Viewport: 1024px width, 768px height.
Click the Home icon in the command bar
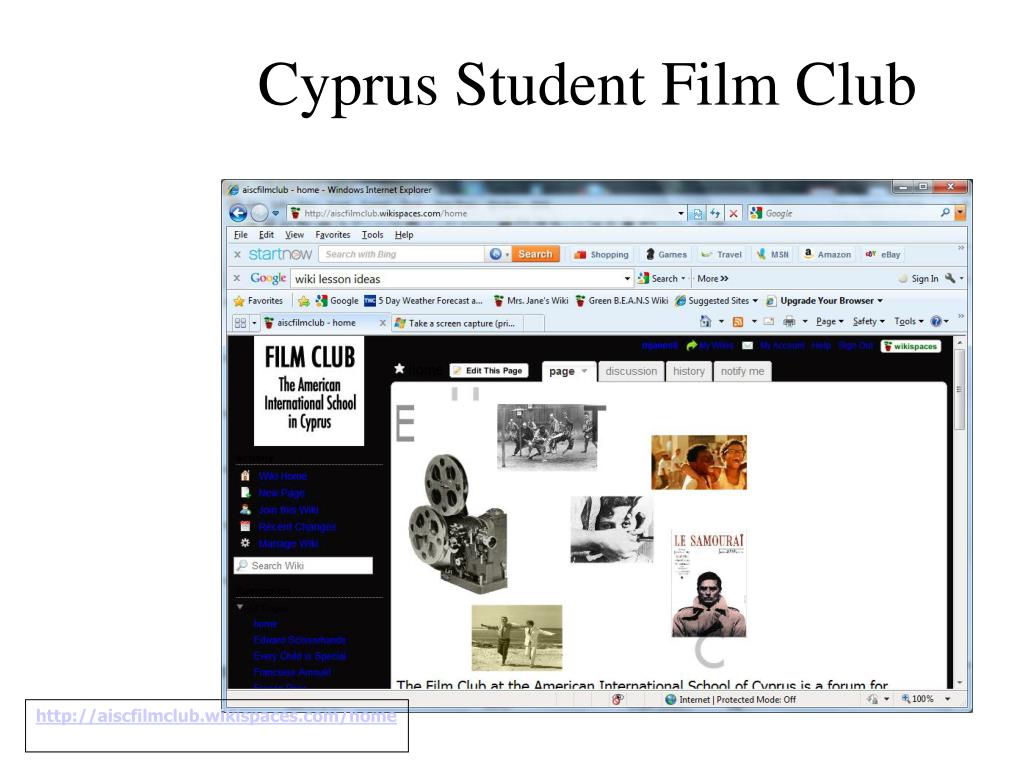pyautogui.click(x=705, y=321)
